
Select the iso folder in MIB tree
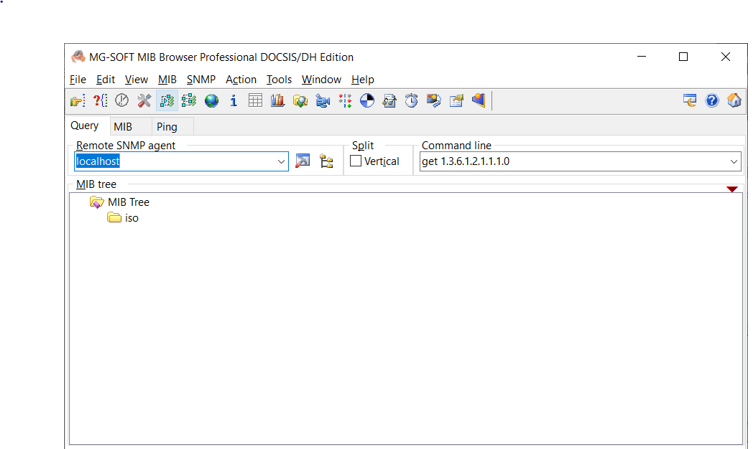point(131,218)
